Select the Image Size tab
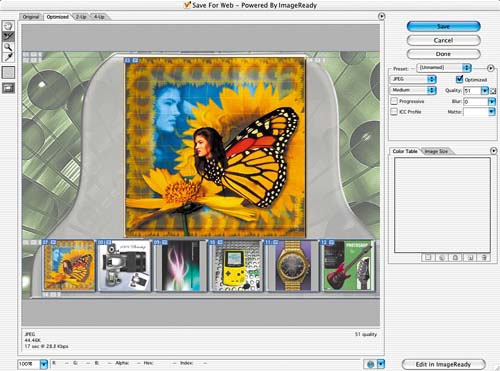 436,151
